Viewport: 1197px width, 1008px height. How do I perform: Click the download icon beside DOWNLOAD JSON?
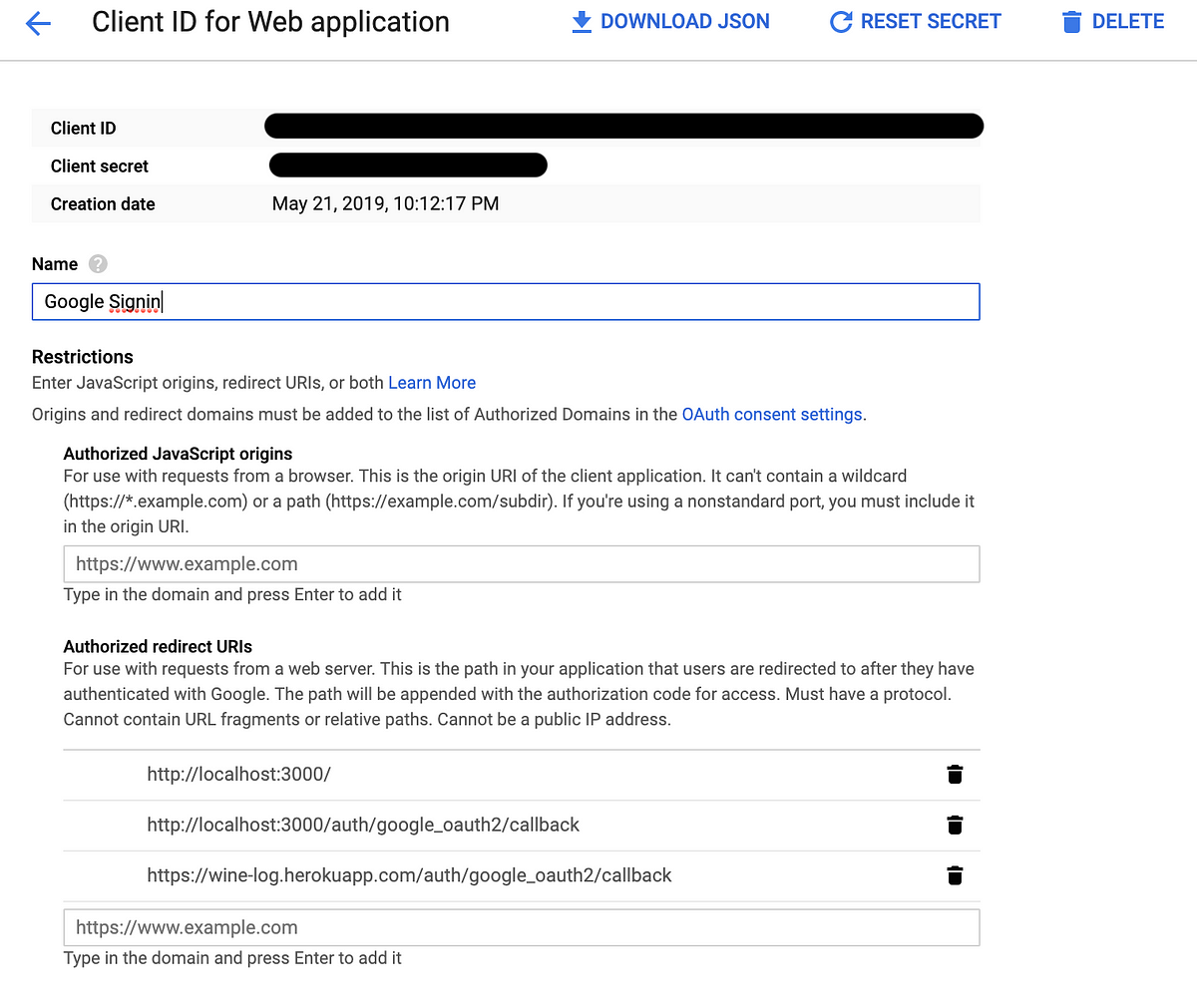(582, 22)
